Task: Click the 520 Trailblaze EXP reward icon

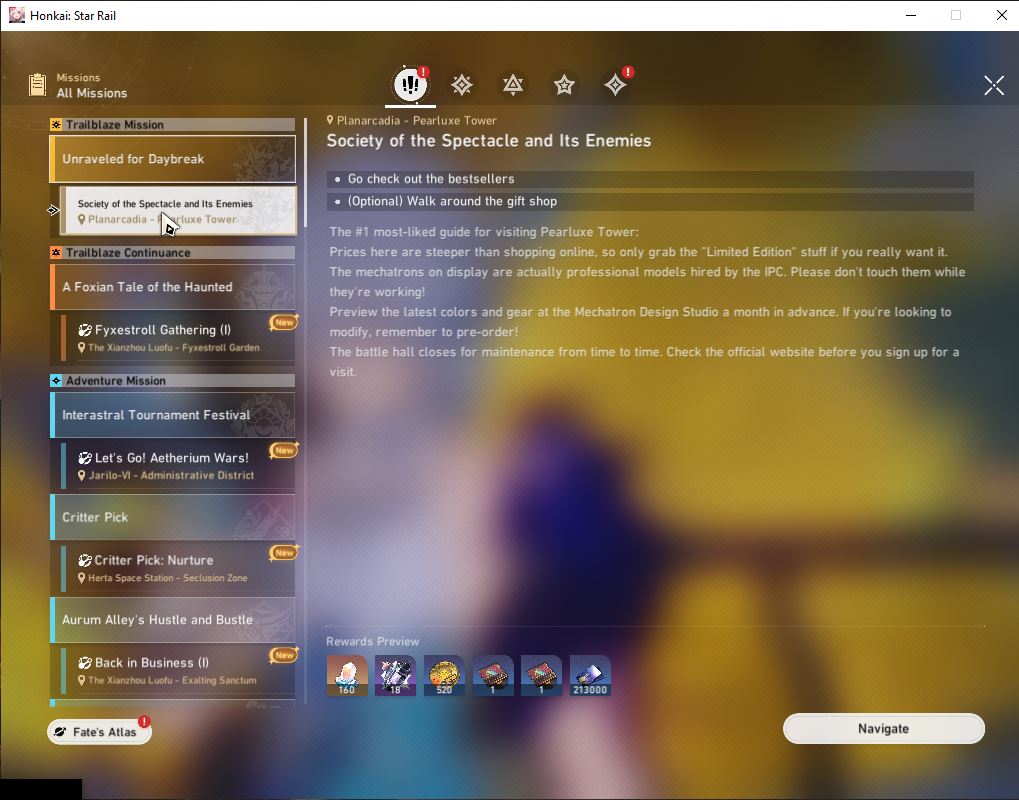Action: click(x=444, y=675)
